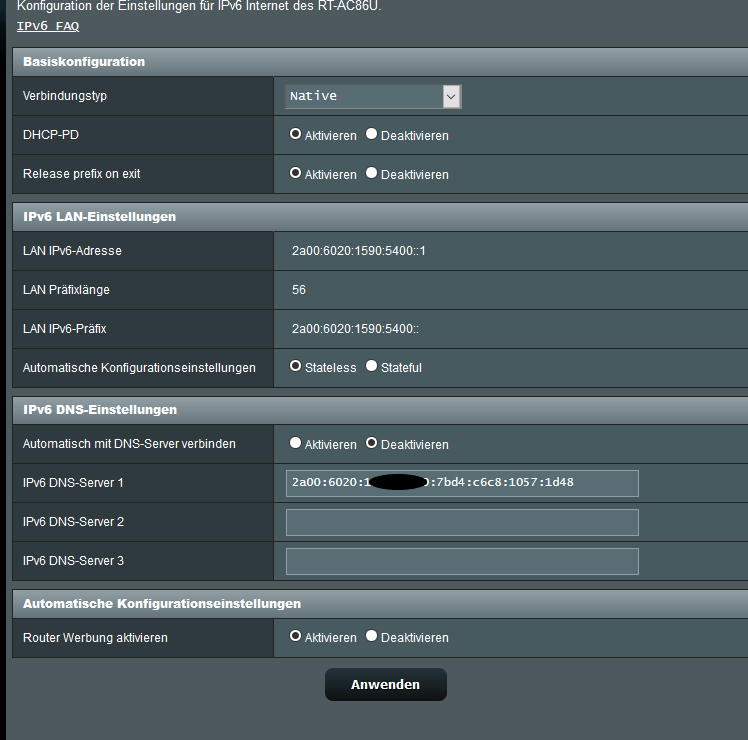Viewport: 748px width, 740px height.
Task: Click the IPv6 DNS-Server 3 field
Action: click(x=462, y=561)
